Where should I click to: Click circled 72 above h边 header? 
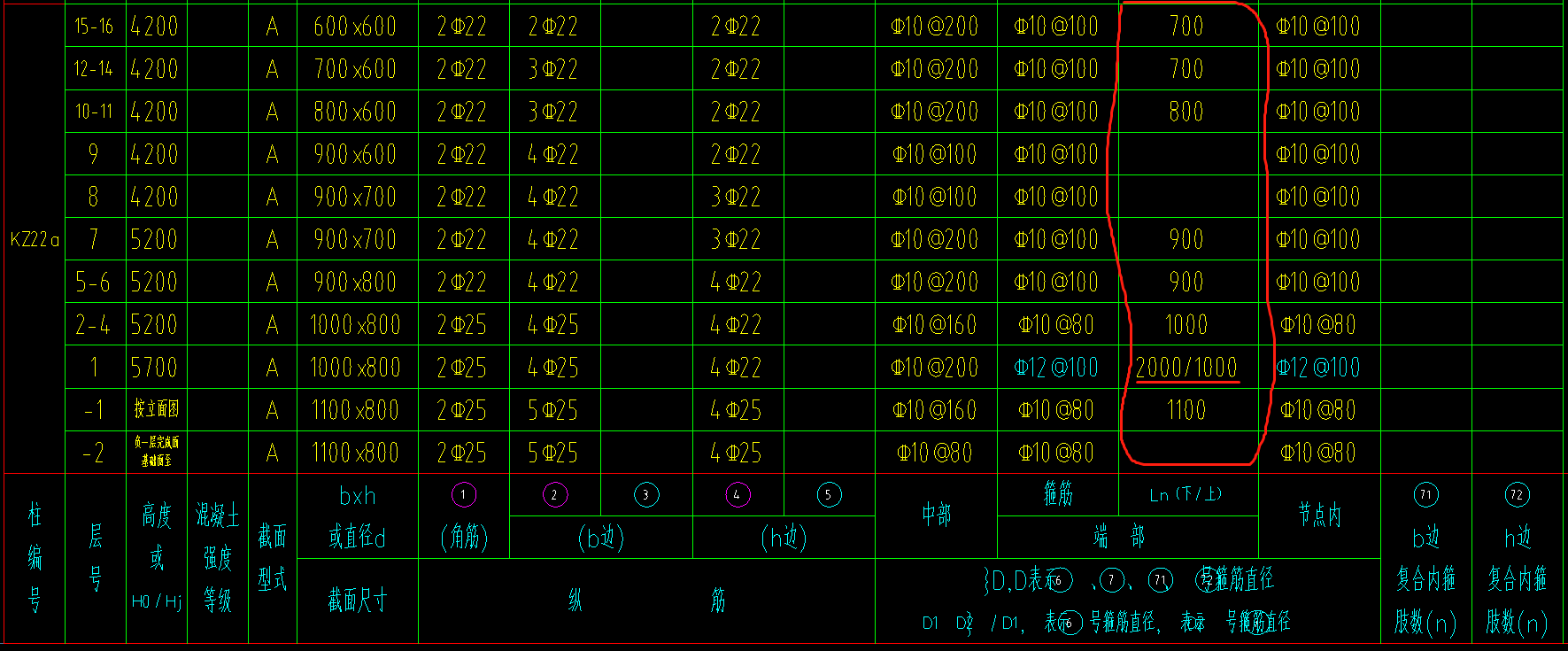pos(1517,494)
